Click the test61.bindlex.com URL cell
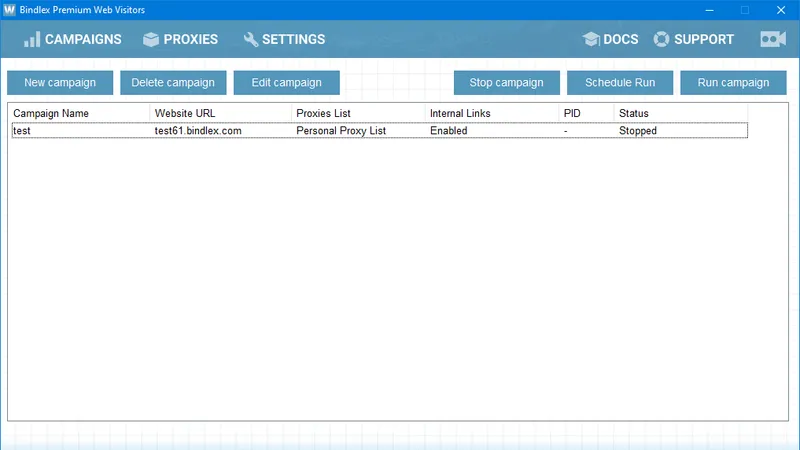 click(x=198, y=131)
